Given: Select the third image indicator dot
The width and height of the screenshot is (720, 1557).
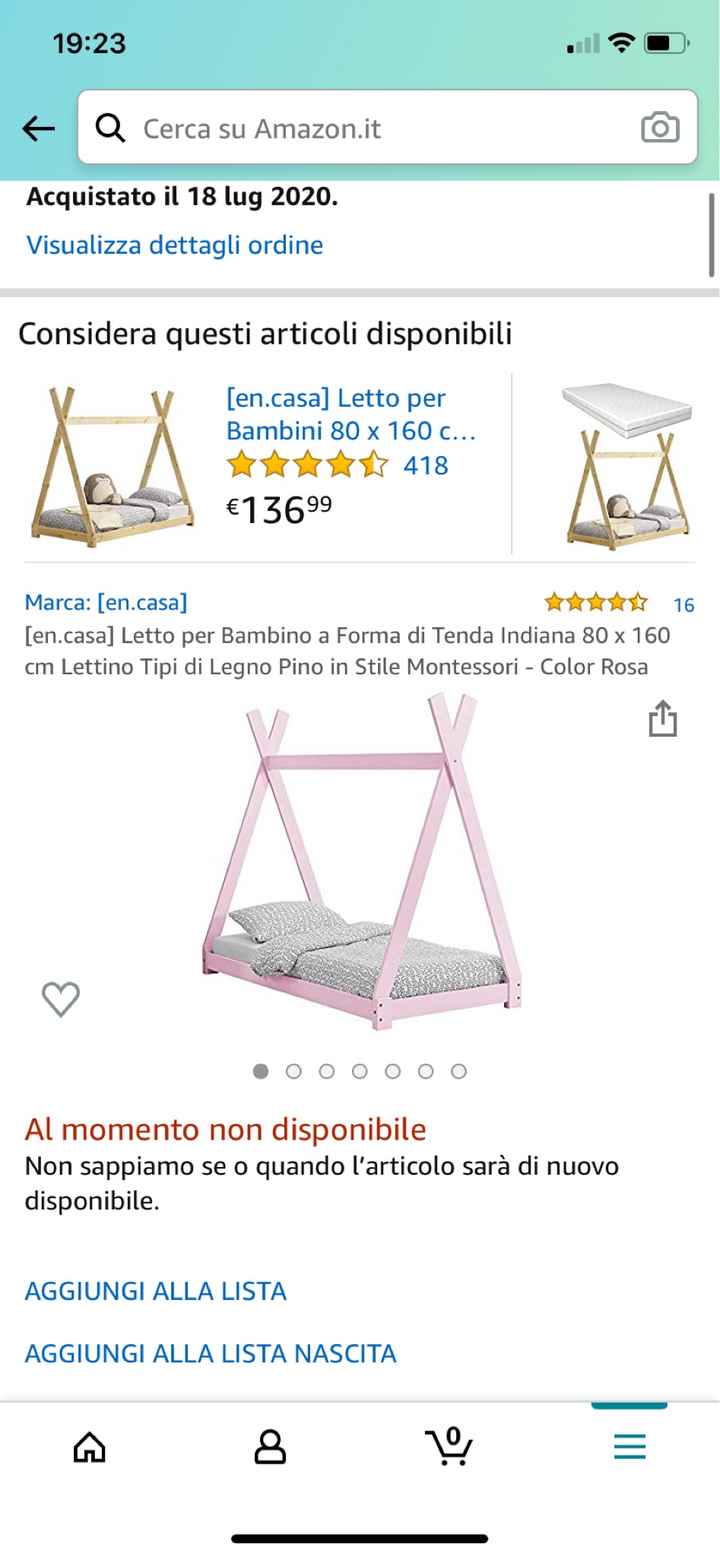Looking at the screenshot, I should [327, 1071].
